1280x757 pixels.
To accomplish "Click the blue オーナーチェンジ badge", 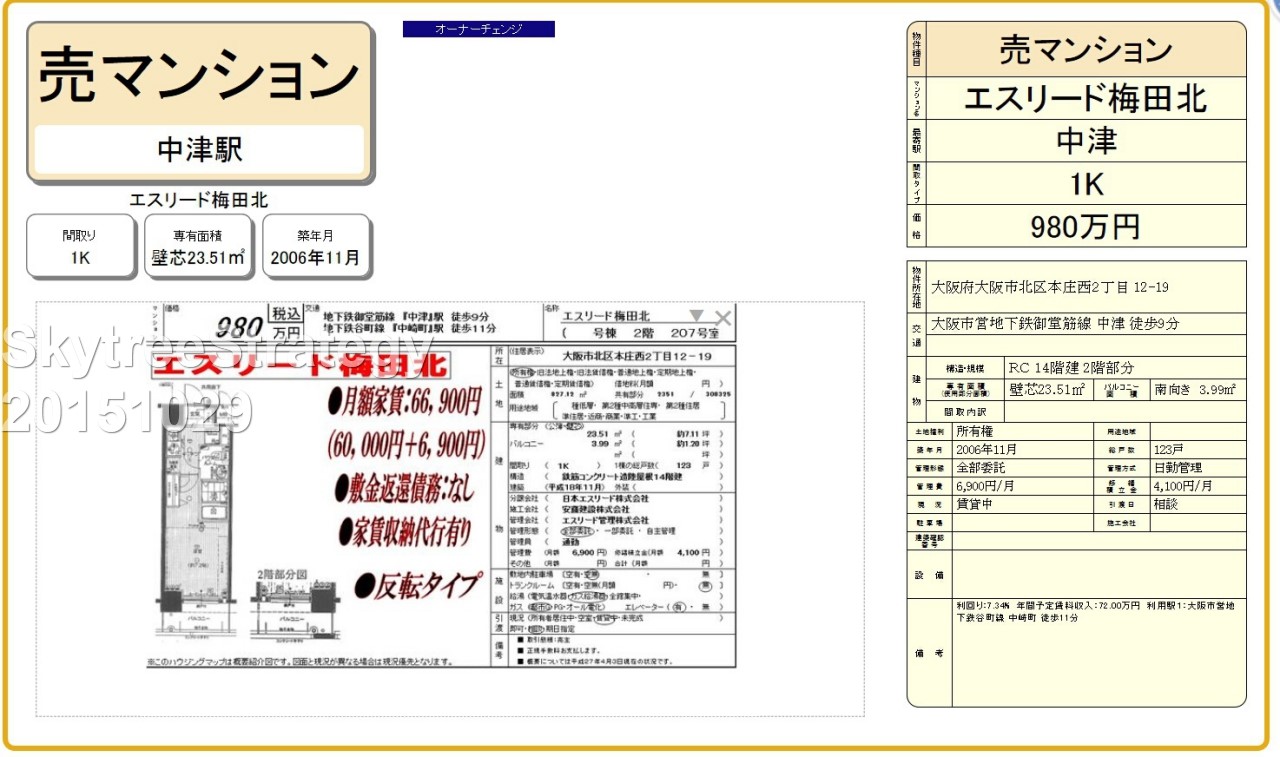I will click(479, 29).
